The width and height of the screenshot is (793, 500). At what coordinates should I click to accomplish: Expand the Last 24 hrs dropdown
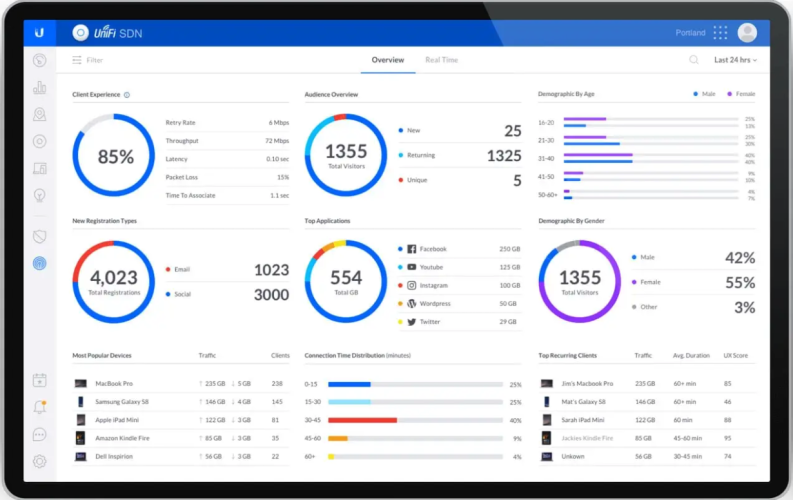pyautogui.click(x=735, y=60)
